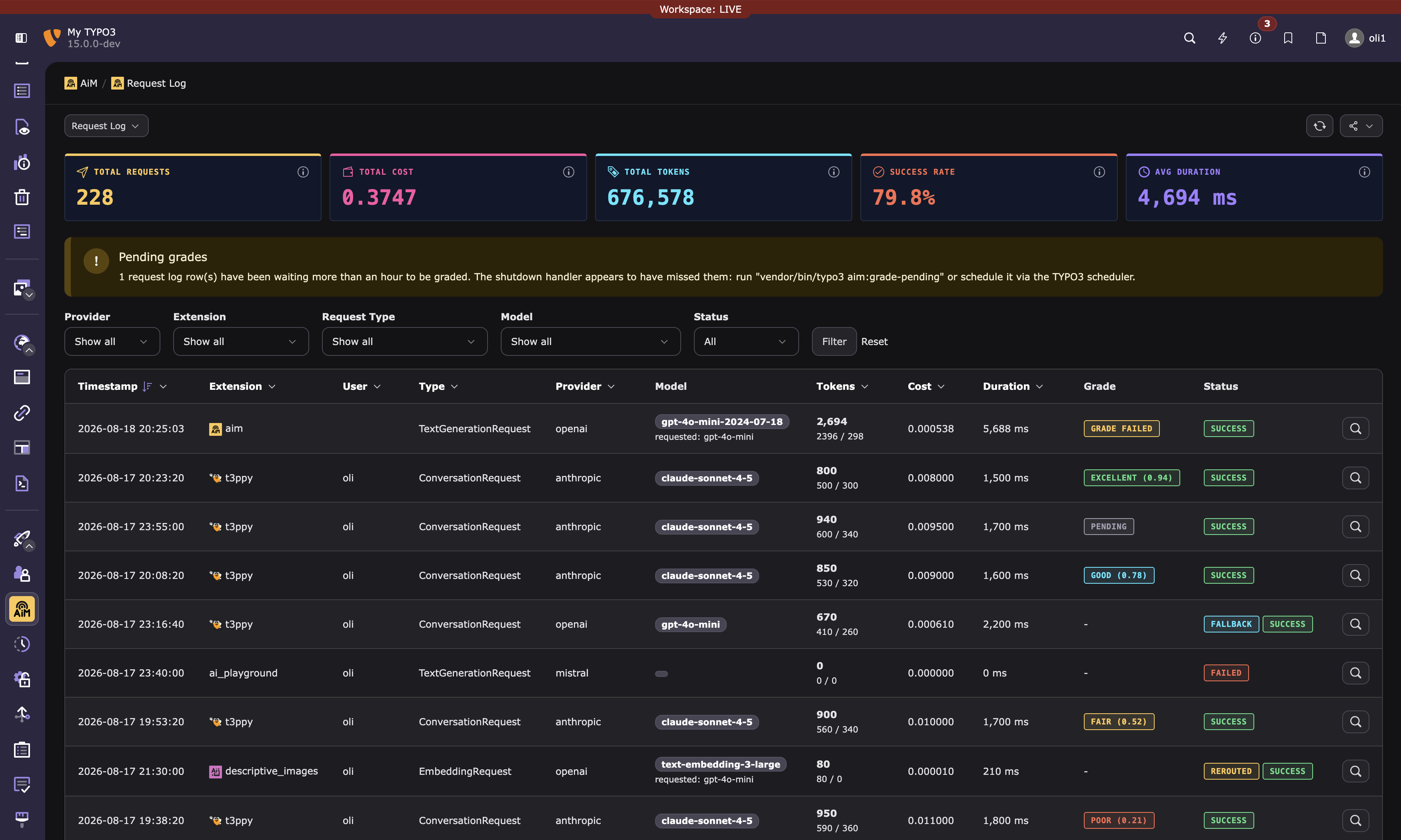The image size is (1401, 840).
Task: Click the REROUTED status badge
Action: tap(1231, 771)
